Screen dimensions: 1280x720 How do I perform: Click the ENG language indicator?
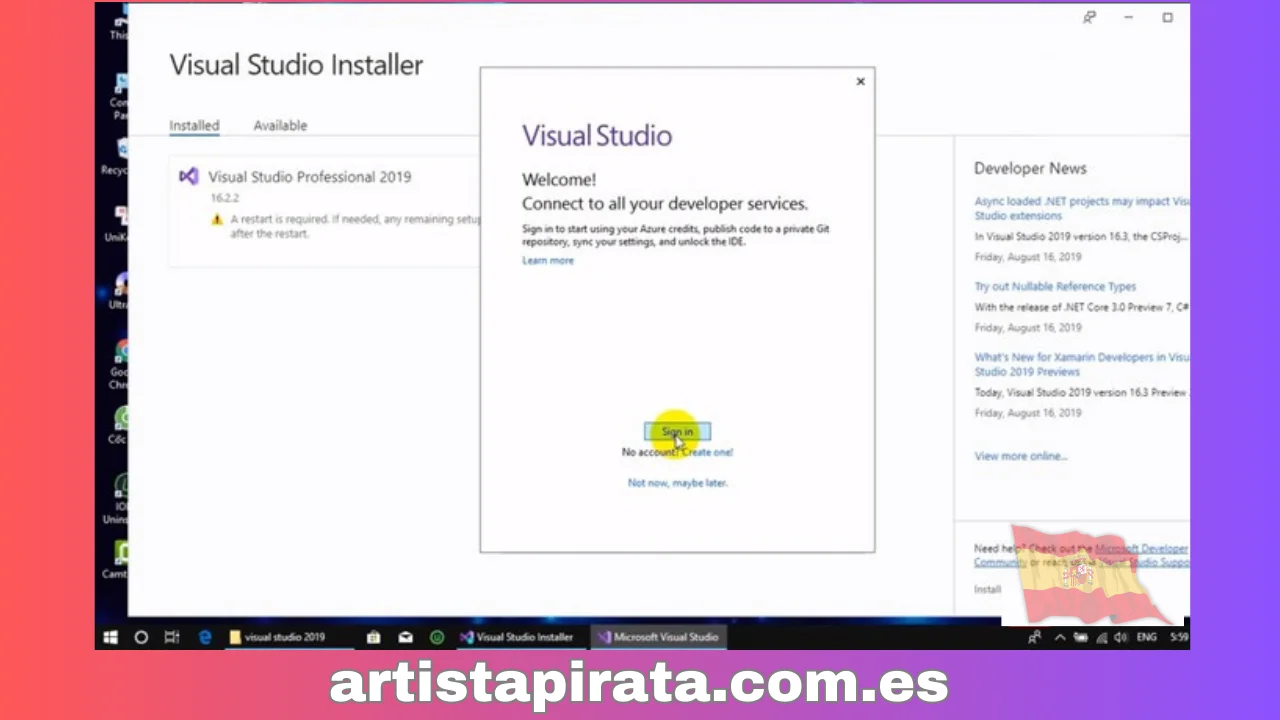pyautogui.click(x=1147, y=637)
